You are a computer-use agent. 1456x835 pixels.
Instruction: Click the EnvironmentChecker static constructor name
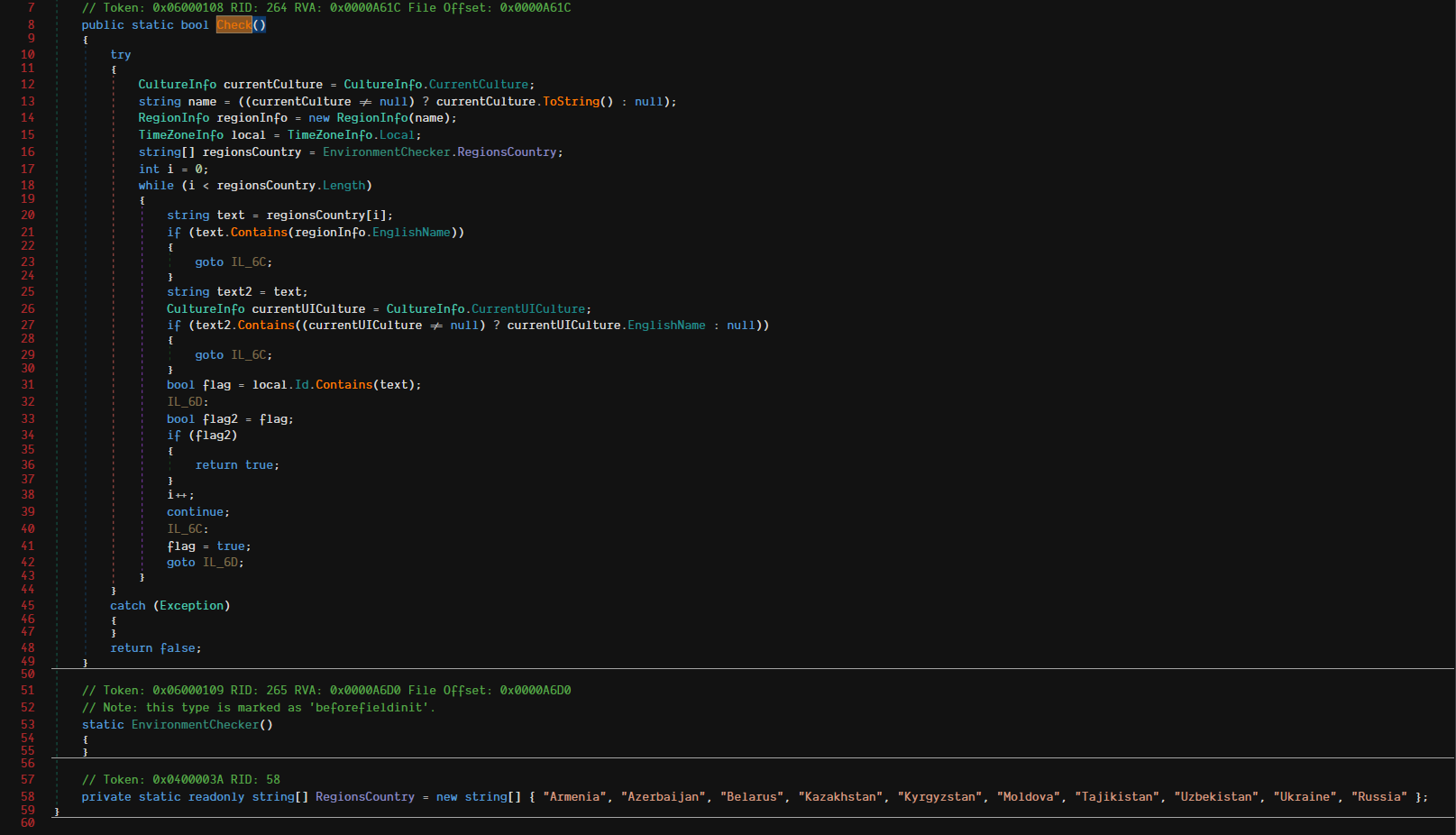(x=196, y=724)
